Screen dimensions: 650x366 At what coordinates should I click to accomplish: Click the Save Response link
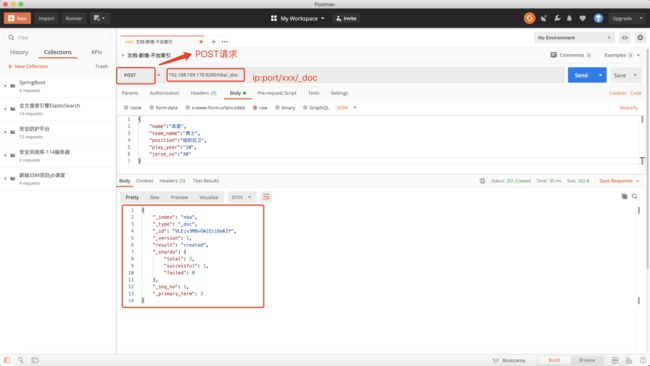point(616,181)
